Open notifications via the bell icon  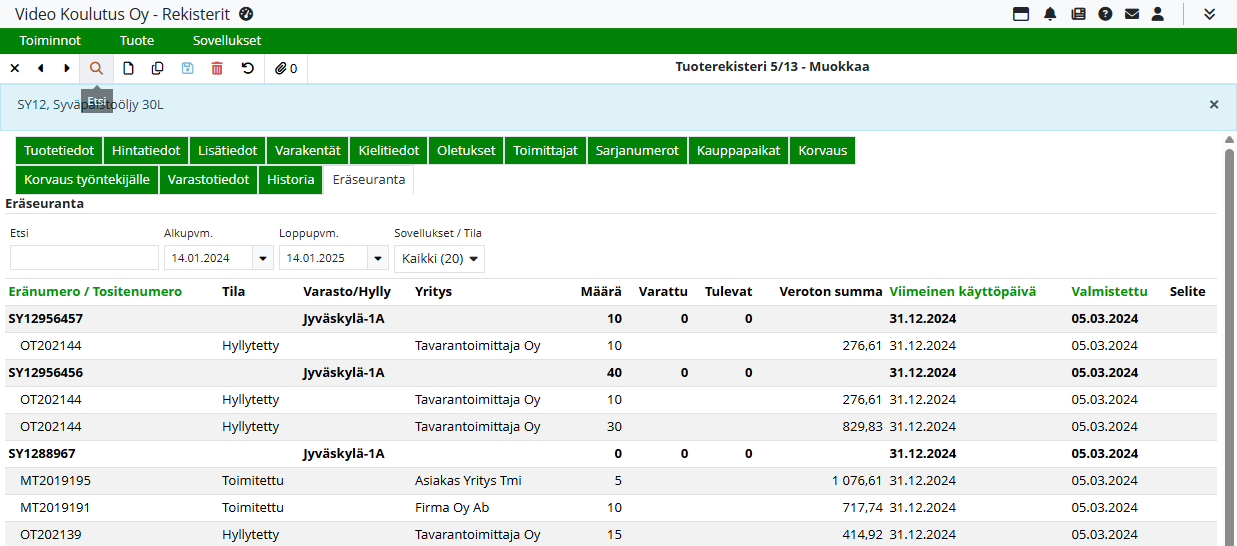point(1050,14)
